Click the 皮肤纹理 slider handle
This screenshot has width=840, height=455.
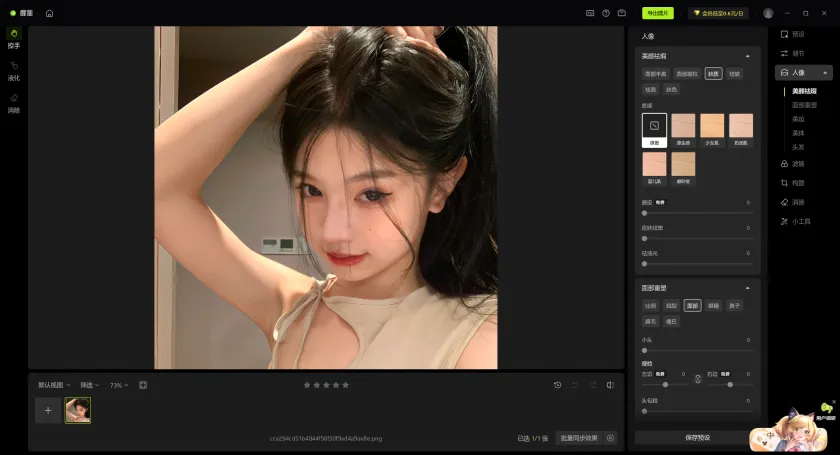click(x=644, y=238)
